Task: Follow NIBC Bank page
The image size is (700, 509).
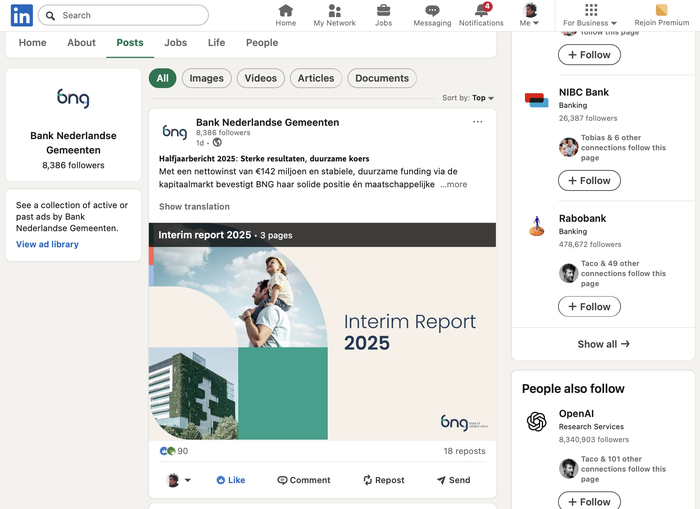Action: coord(589,181)
